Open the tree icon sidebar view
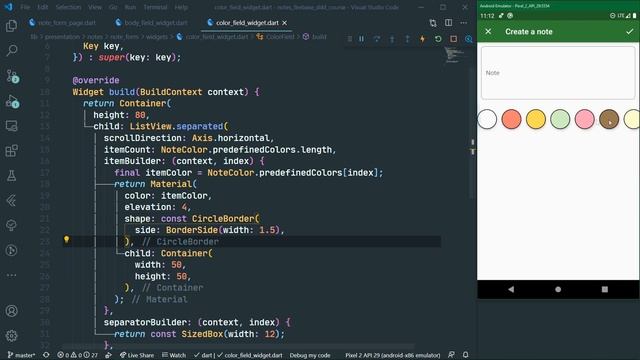This screenshot has width=640, height=360. 11,225
